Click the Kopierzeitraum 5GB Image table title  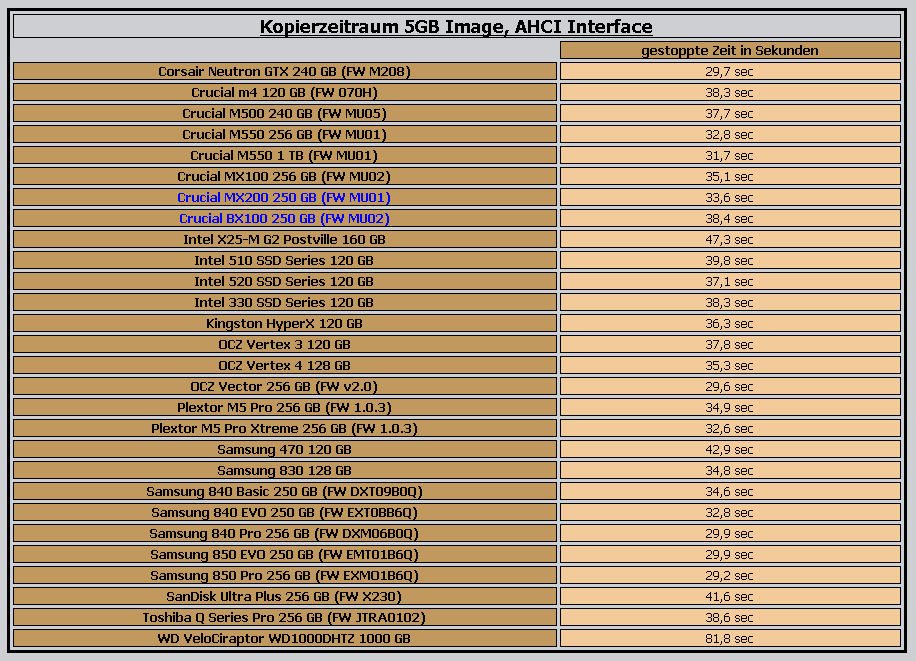[456, 27]
